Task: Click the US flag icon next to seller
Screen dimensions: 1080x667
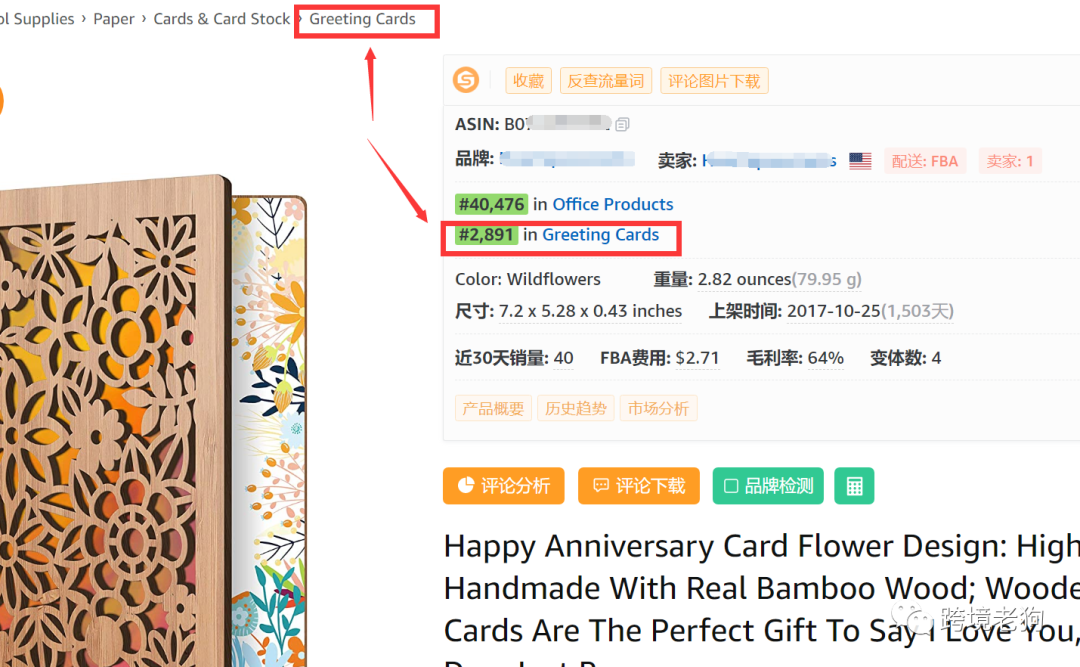Action: [860, 161]
